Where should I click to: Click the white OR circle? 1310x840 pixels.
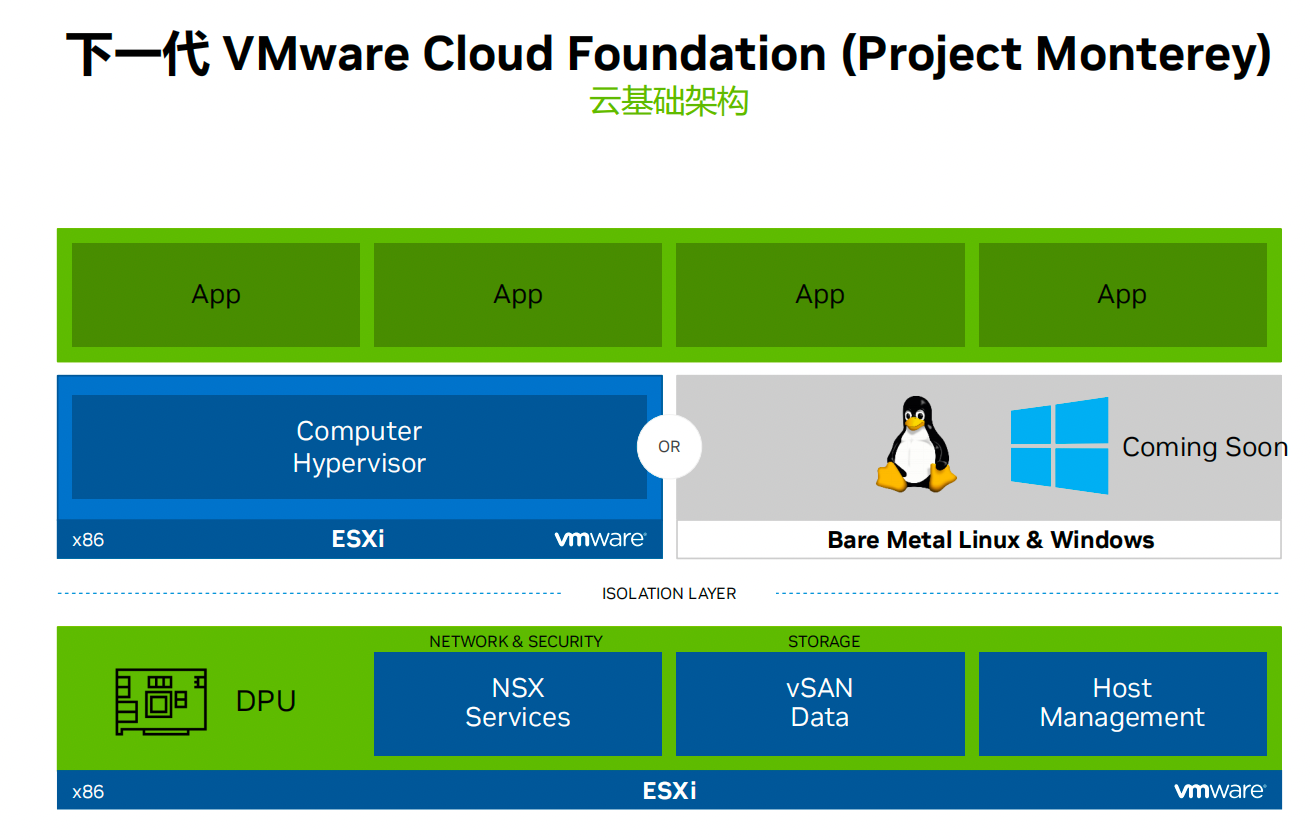pyautogui.click(x=669, y=447)
